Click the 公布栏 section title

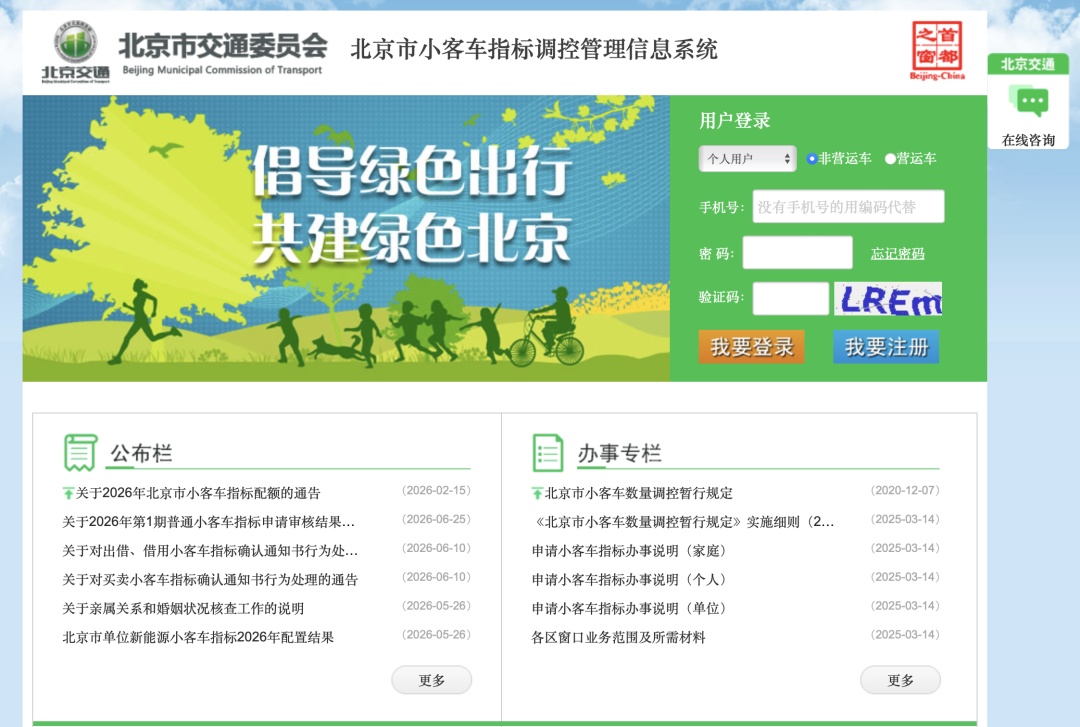(x=141, y=453)
